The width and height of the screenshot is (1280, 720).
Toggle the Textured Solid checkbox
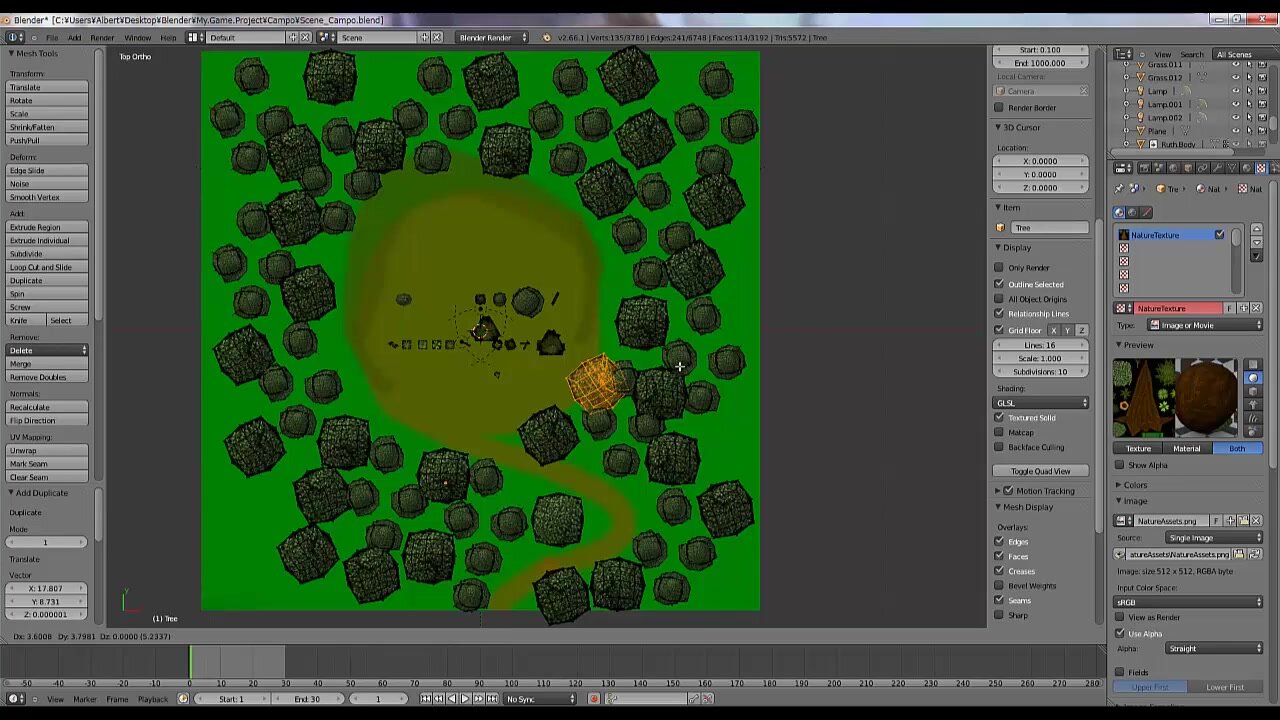pos(999,417)
